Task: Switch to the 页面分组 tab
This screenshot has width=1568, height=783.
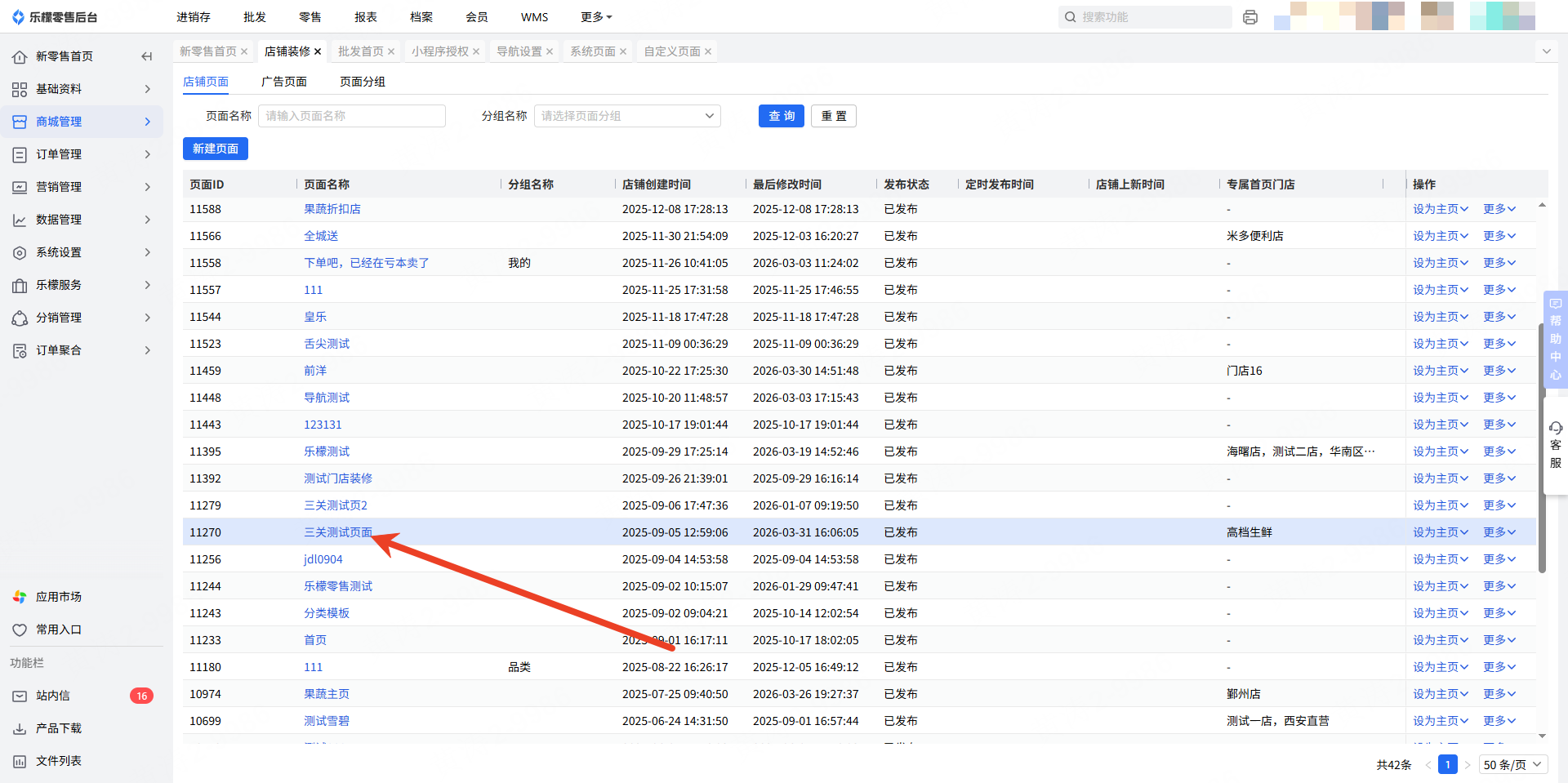Action: (363, 82)
